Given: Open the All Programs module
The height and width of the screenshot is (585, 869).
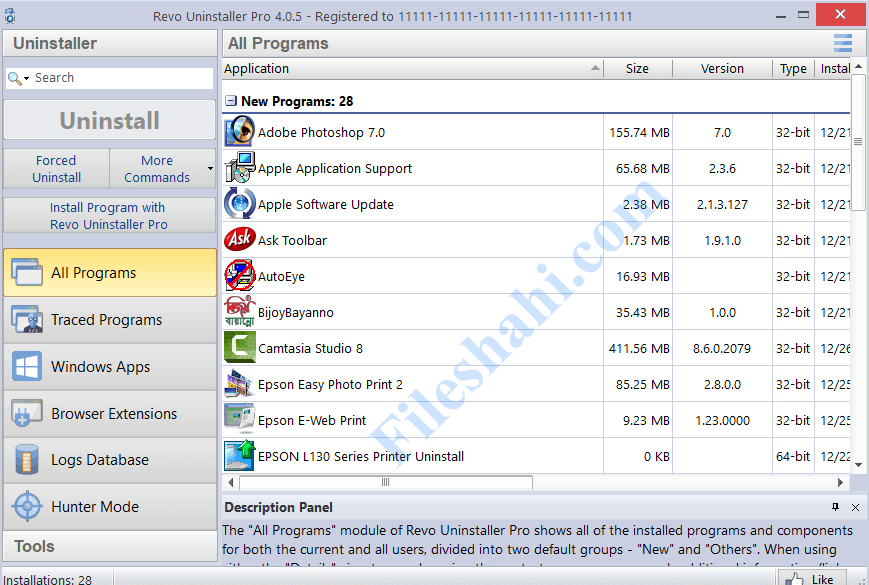Looking at the screenshot, I should coord(110,273).
